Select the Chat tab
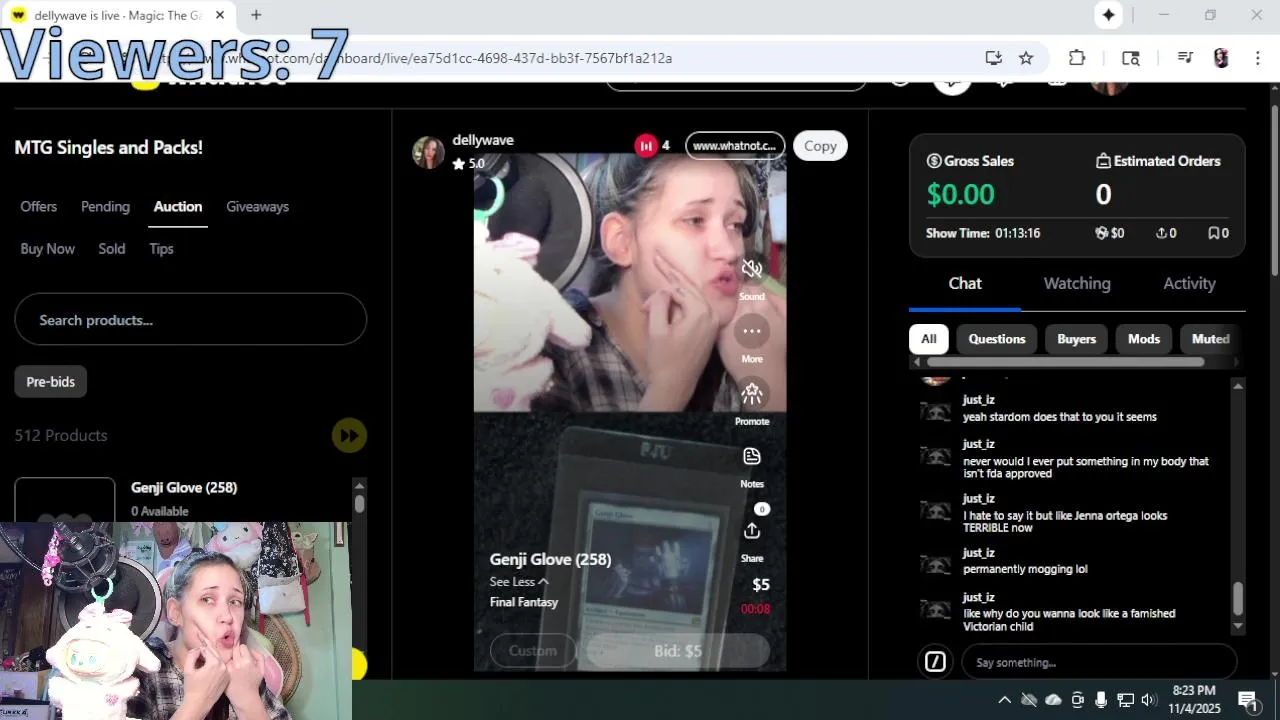1280x720 pixels. (965, 283)
